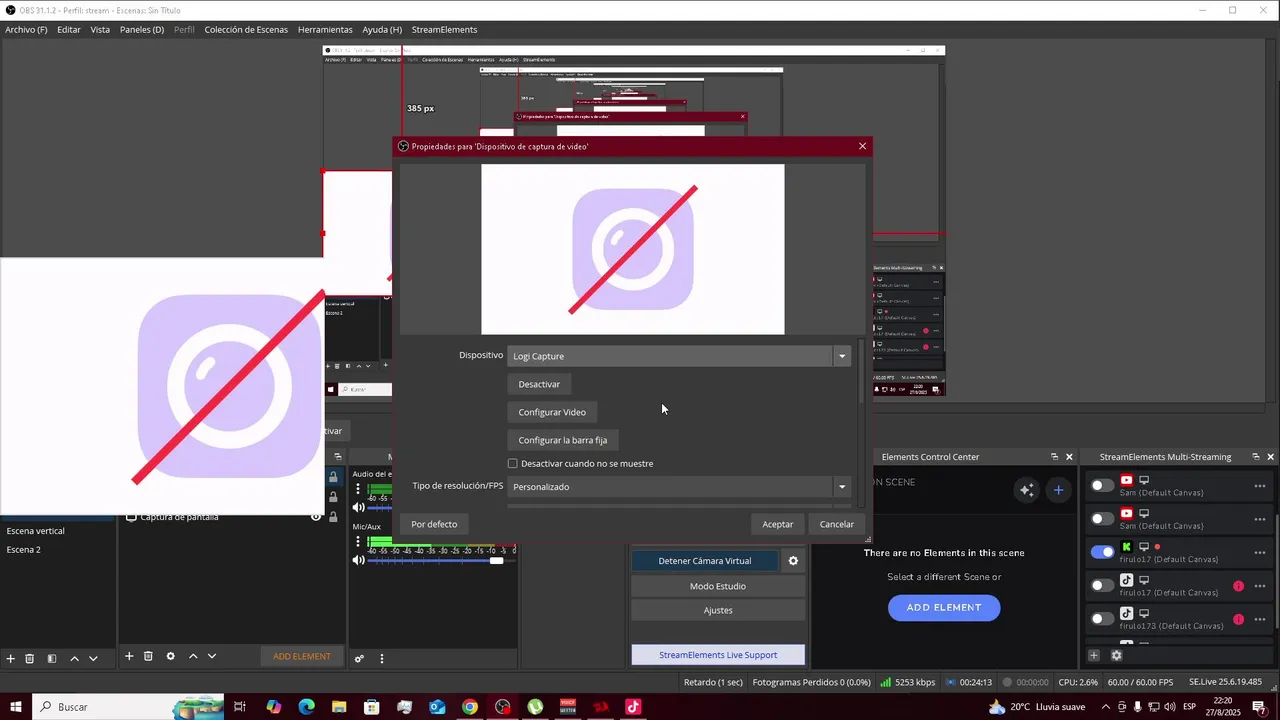1280x720 pixels.
Task: Toggle visibility of Captura de pantalla source
Action: click(x=316, y=517)
